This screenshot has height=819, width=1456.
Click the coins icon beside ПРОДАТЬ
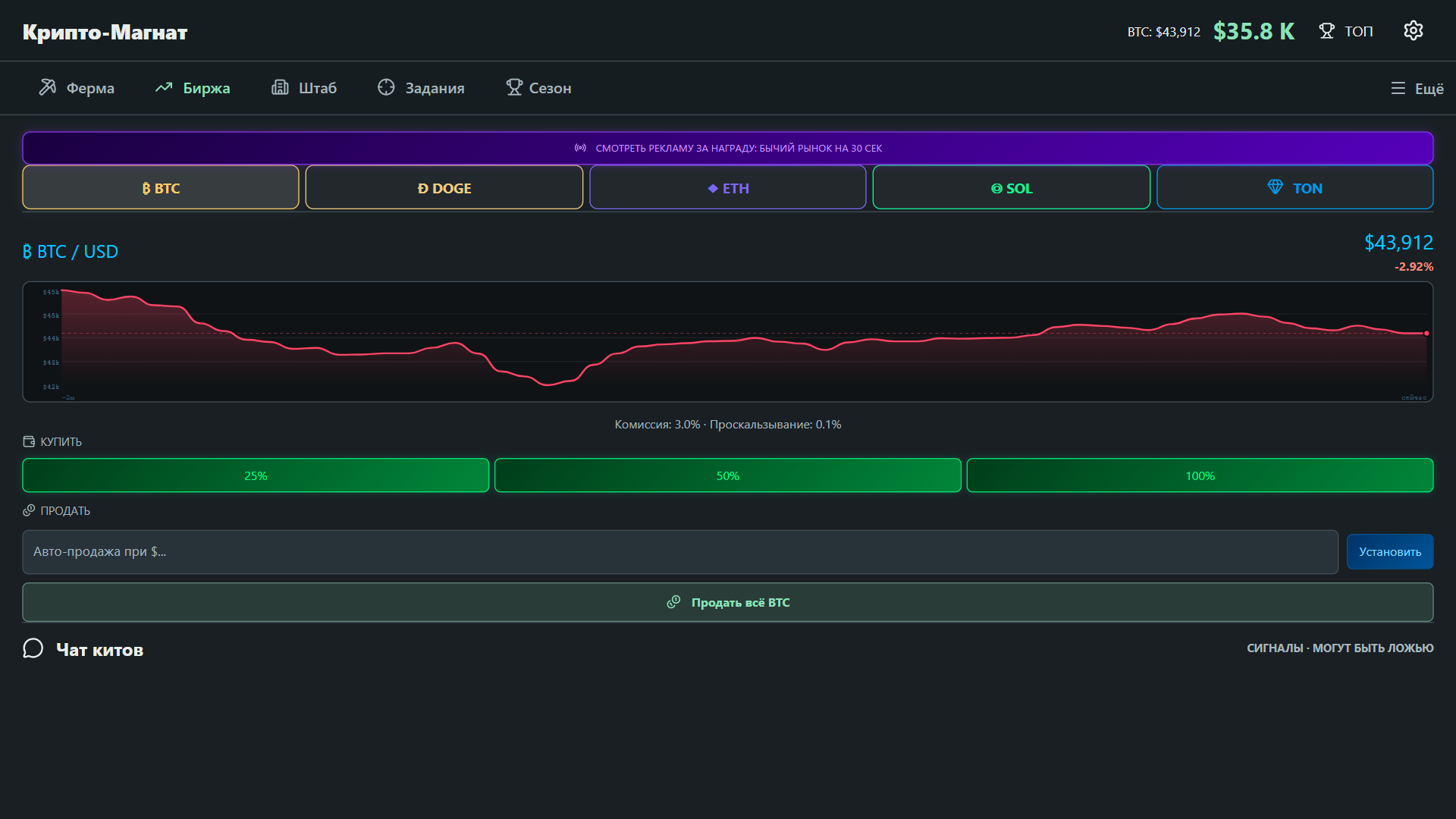29,510
